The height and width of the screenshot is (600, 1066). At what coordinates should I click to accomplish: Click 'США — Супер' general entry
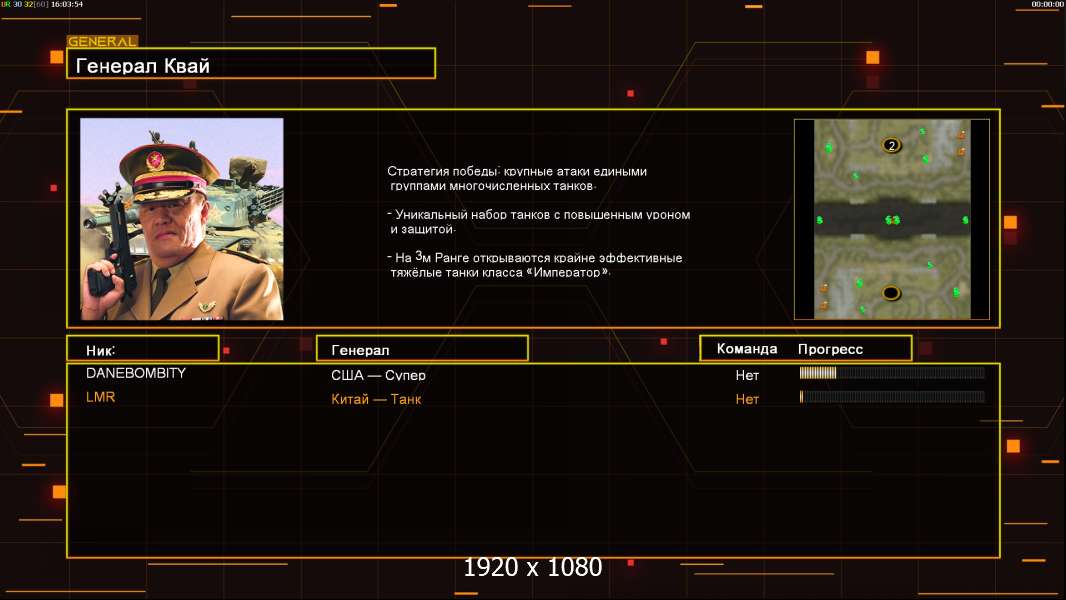(x=378, y=375)
